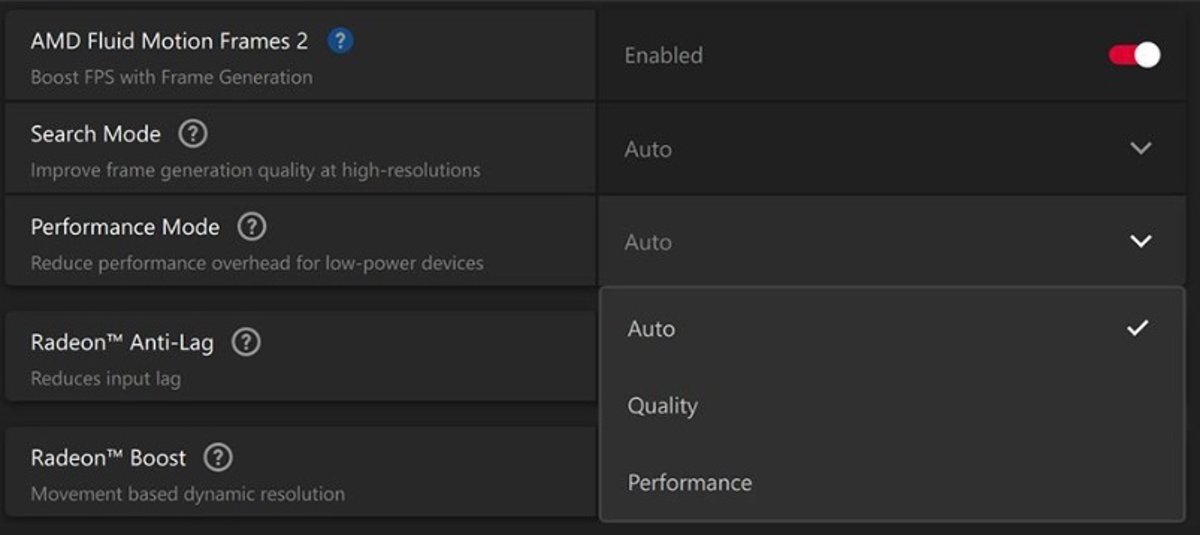Viewport: 1200px width, 535px height.
Task: Click the Performance Mode Auto value field
Action: coord(880,242)
